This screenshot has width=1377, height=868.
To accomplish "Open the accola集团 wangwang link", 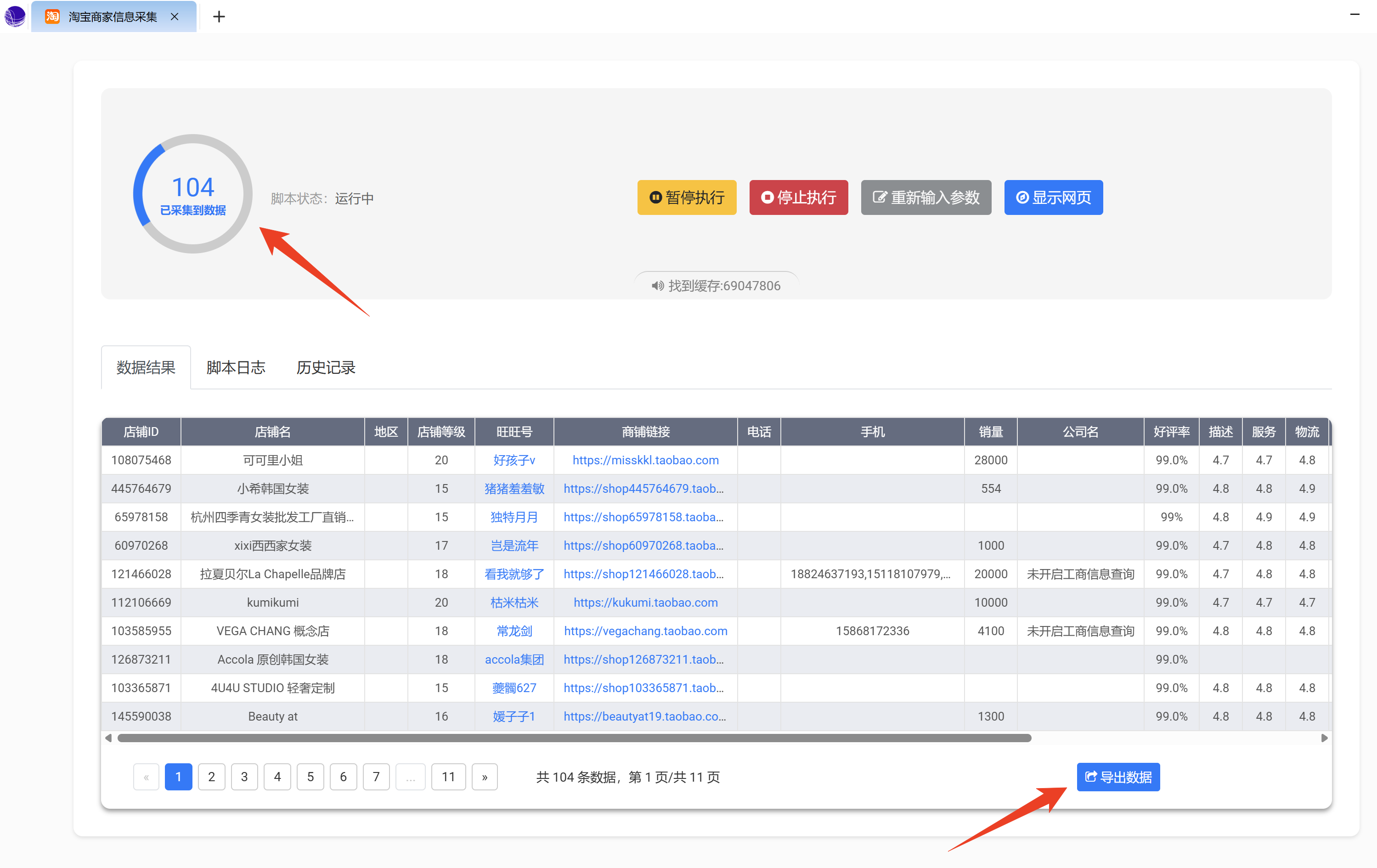I will 514,660.
